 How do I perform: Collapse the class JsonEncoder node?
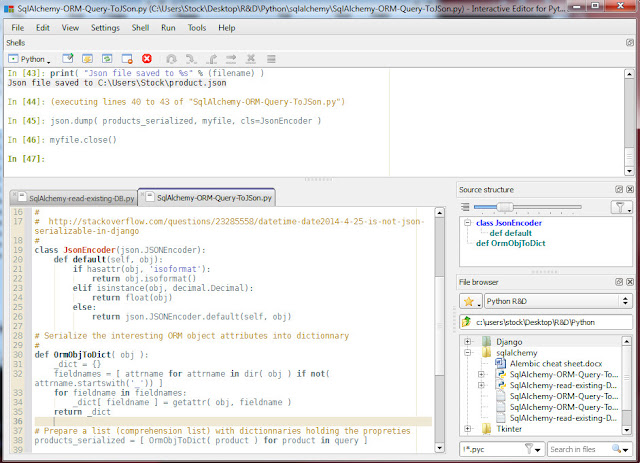[468, 223]
